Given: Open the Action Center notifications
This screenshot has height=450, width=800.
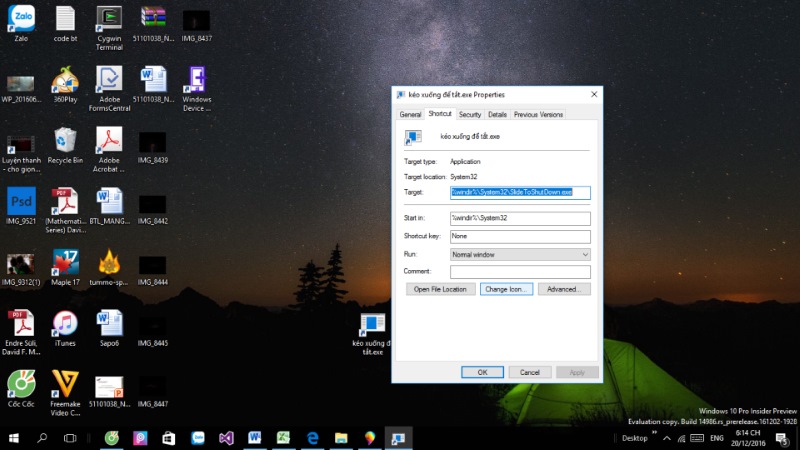Looking at the screenshot, I should [x=782, y=438].
